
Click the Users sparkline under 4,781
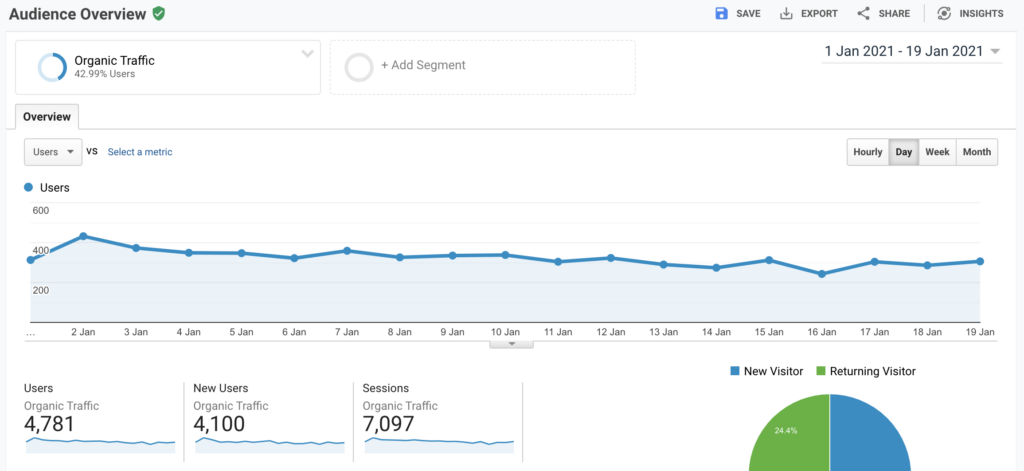101,445
